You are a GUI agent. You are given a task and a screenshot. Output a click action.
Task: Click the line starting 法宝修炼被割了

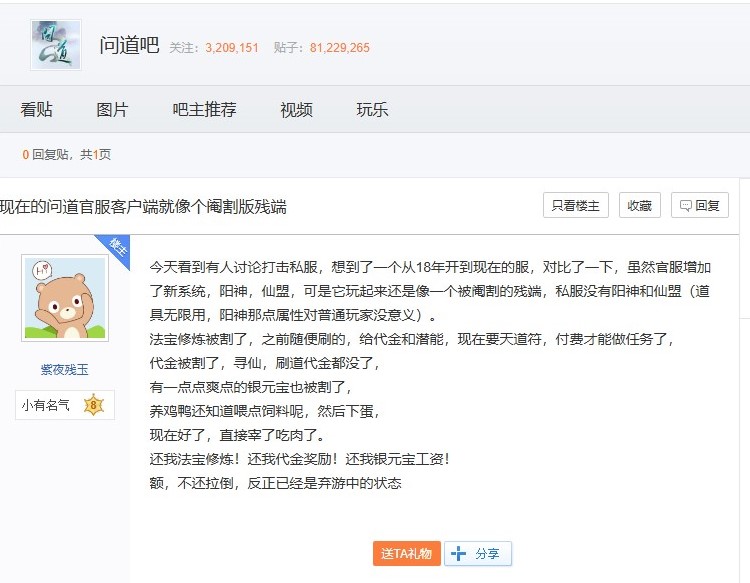(x=412, y=339)
